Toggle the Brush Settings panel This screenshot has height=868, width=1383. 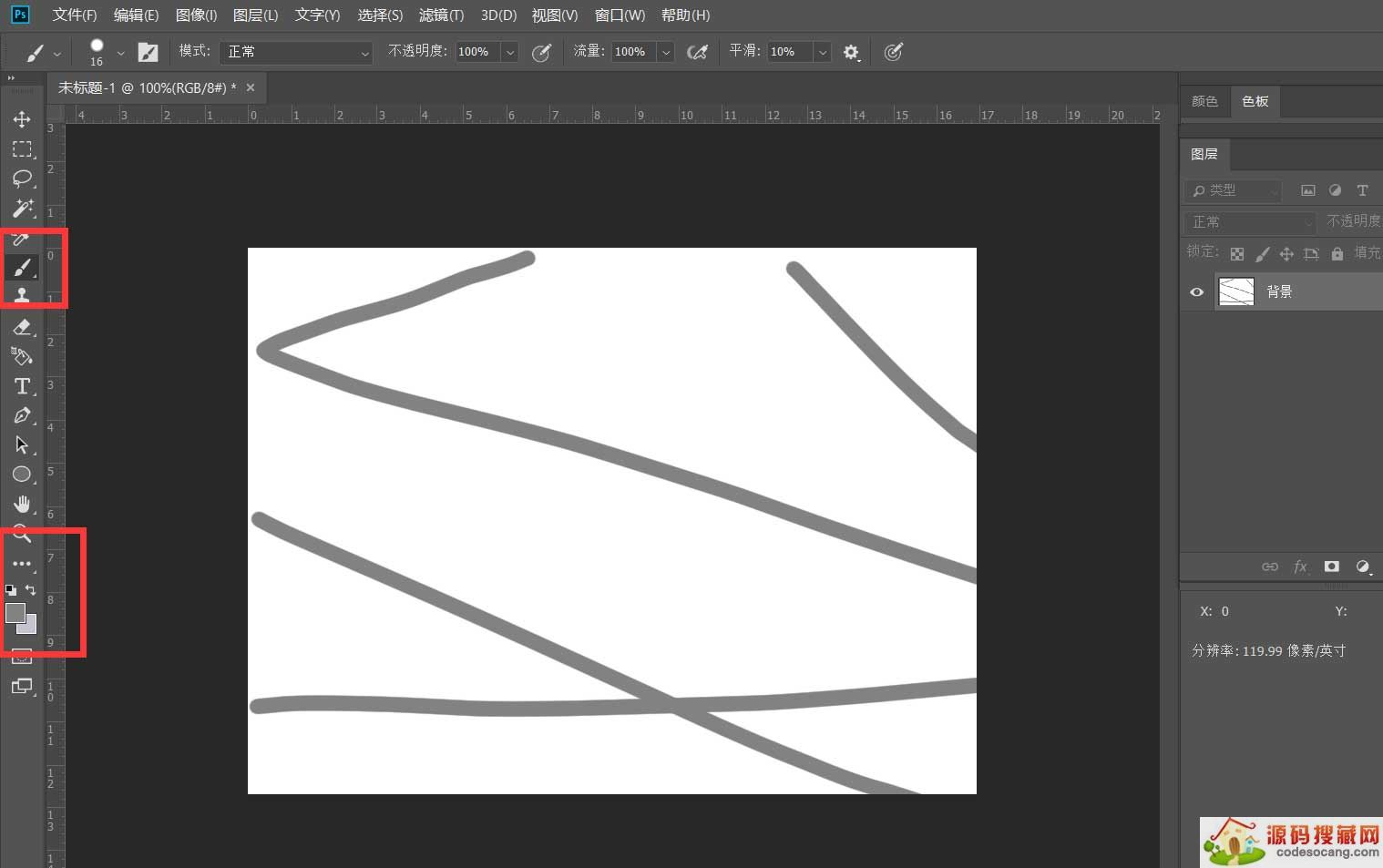pyautogui.click(x=148, y=52)
